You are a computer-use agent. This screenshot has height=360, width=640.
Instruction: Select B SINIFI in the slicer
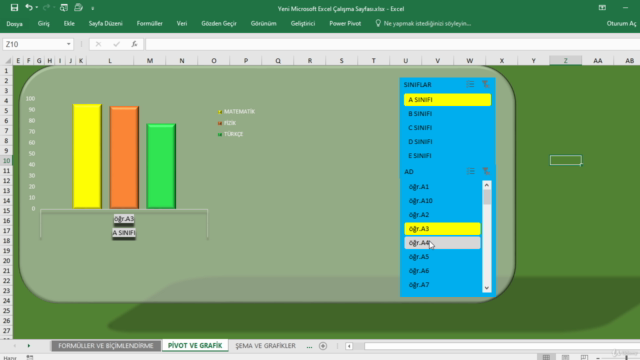coord(447,113)
